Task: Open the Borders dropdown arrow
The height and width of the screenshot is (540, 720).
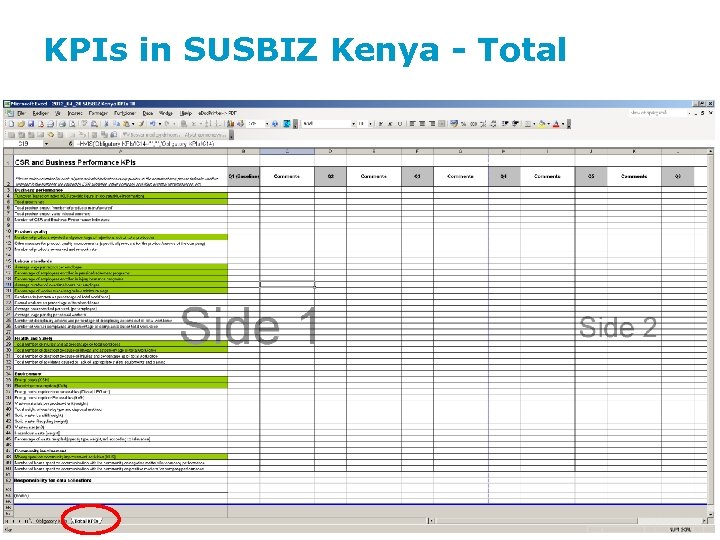Action: 534,124
